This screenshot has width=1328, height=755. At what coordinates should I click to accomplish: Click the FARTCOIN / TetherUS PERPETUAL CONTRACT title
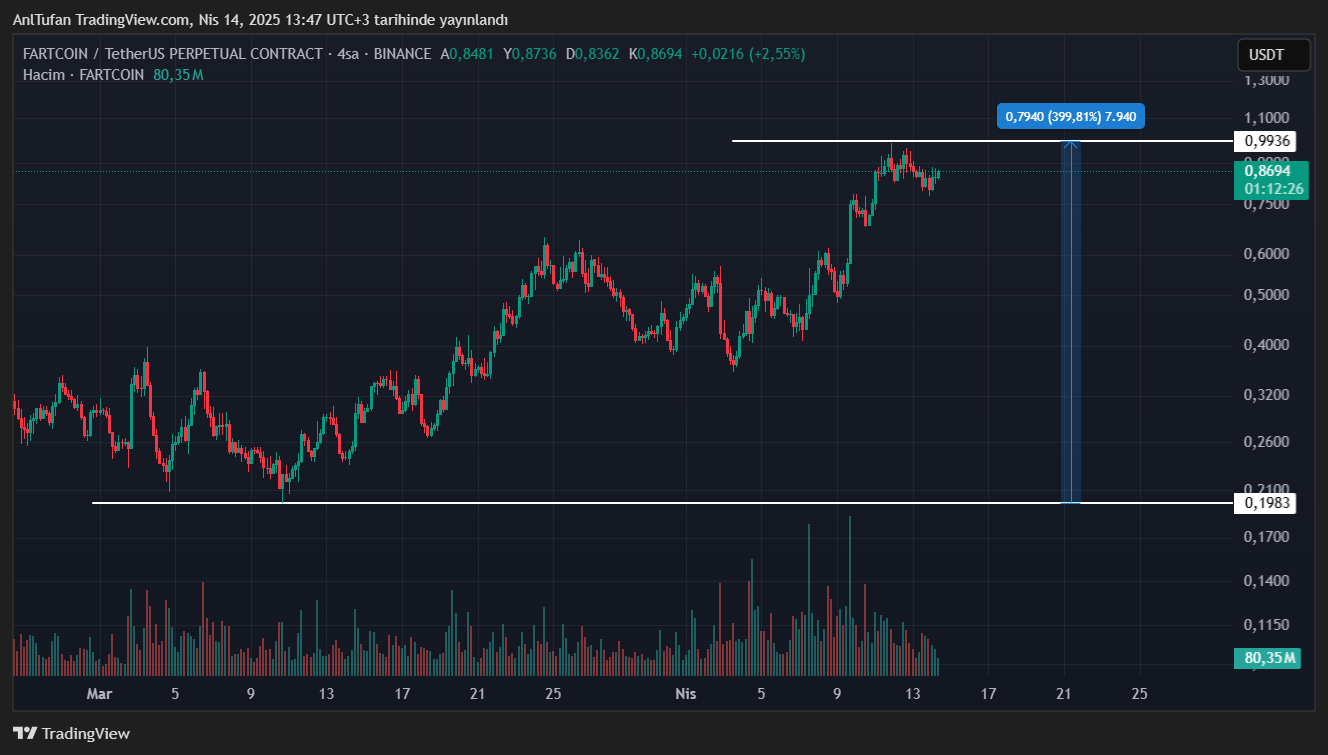172,54
